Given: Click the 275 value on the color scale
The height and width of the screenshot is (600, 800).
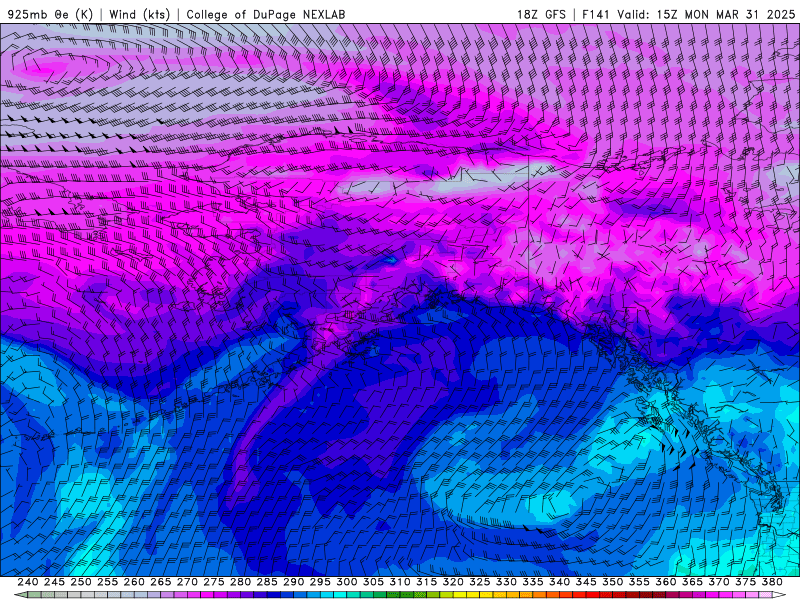Looking at the screenshot, I should point(214,582).
